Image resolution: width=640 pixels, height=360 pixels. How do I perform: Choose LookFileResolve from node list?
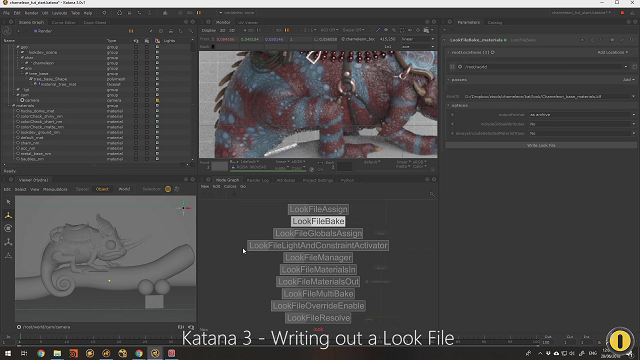(x=318, y=318)
